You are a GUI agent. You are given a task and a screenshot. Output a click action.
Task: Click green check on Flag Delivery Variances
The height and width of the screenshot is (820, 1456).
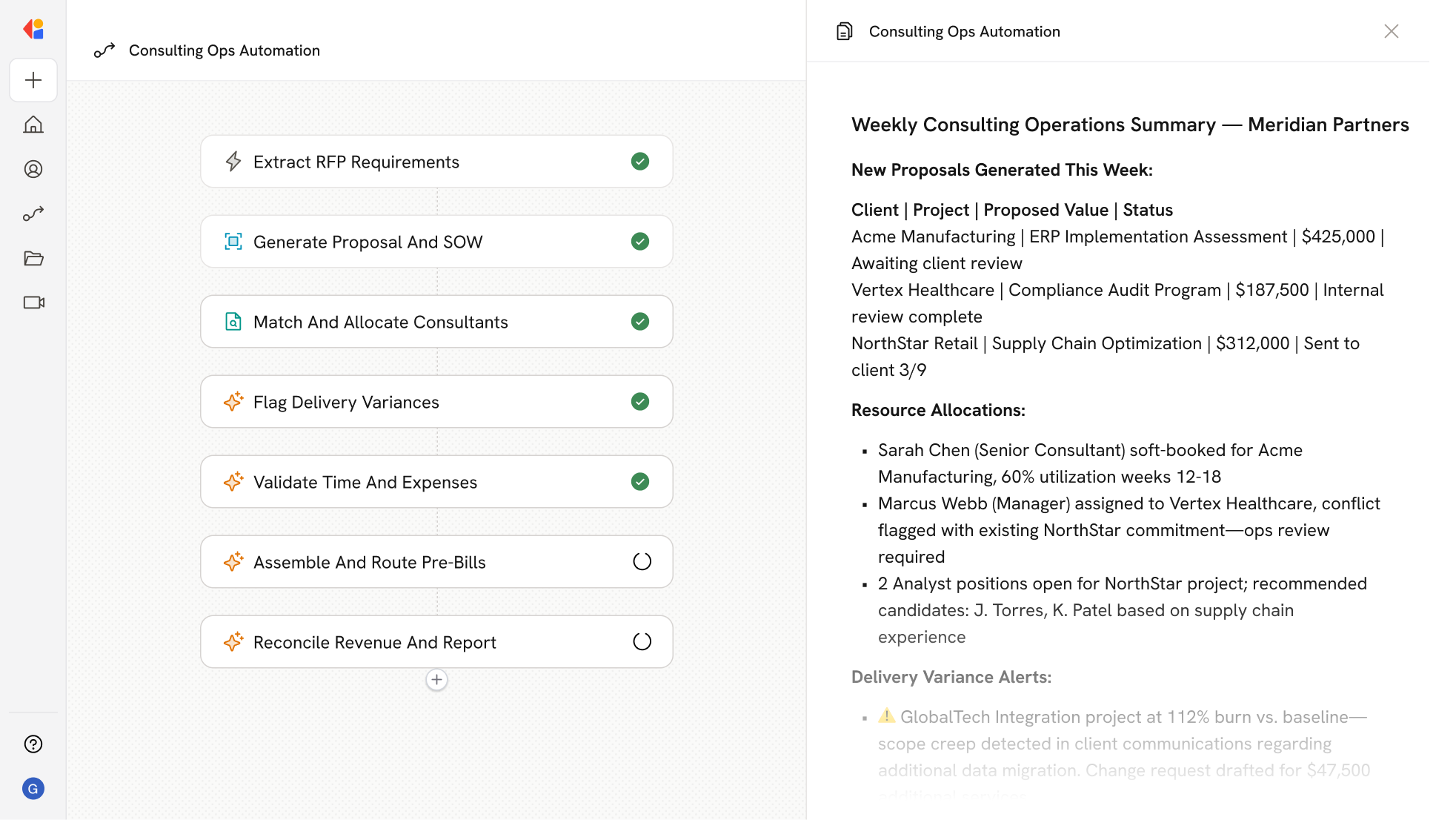[x=640, y=401]
